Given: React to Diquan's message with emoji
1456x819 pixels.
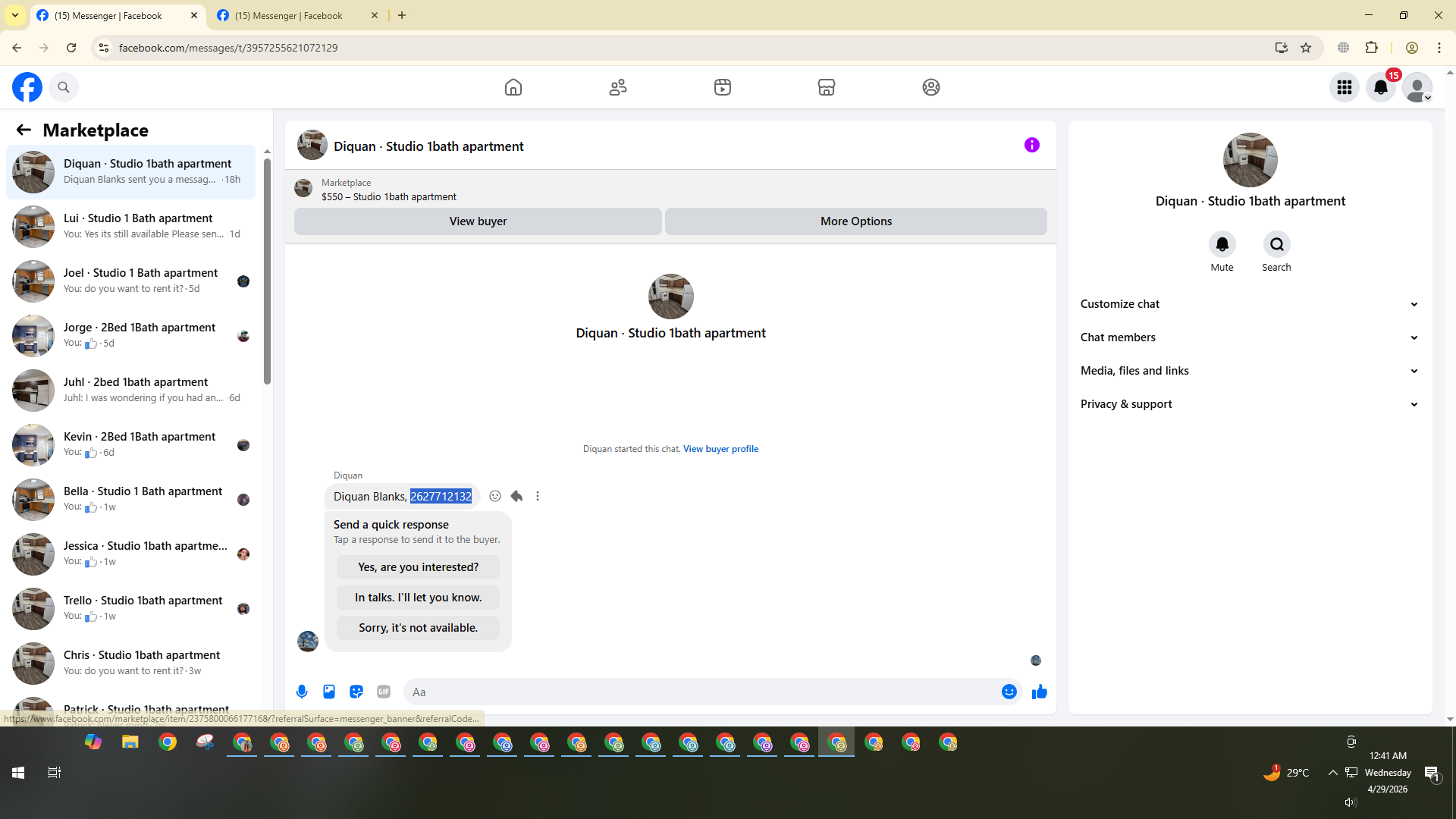Looking at the screenshot, I should 495,496.
